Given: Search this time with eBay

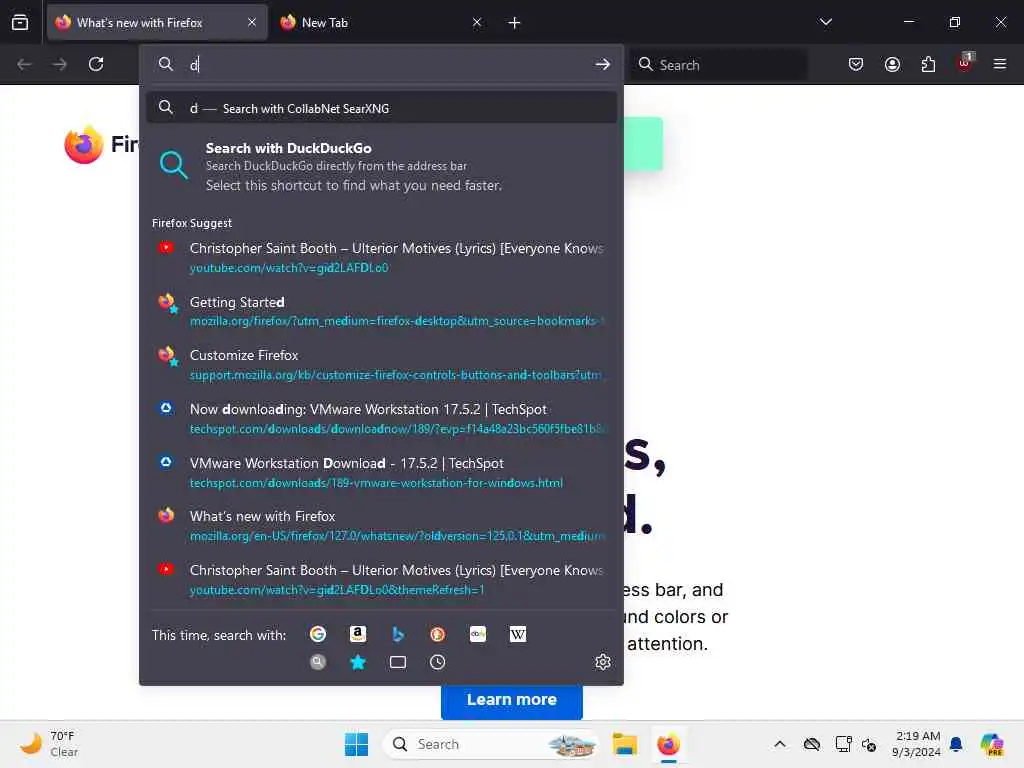Looking at the screenshot, I should pos(478,634).
